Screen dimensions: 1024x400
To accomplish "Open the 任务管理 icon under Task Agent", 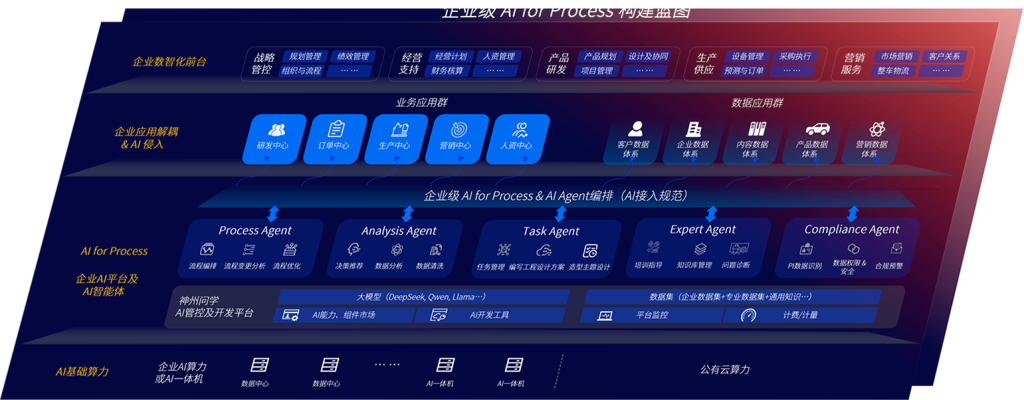I will point(492,250).
